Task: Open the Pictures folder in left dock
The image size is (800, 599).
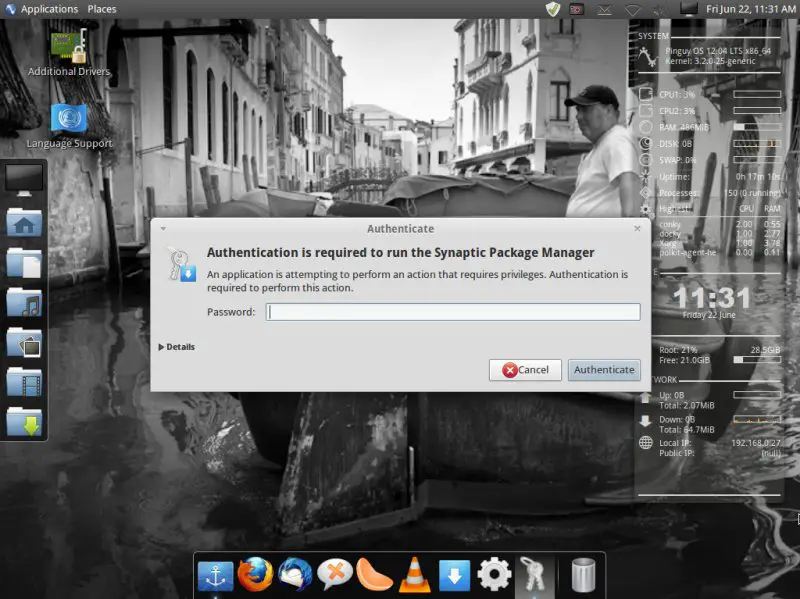Action: 24,342
